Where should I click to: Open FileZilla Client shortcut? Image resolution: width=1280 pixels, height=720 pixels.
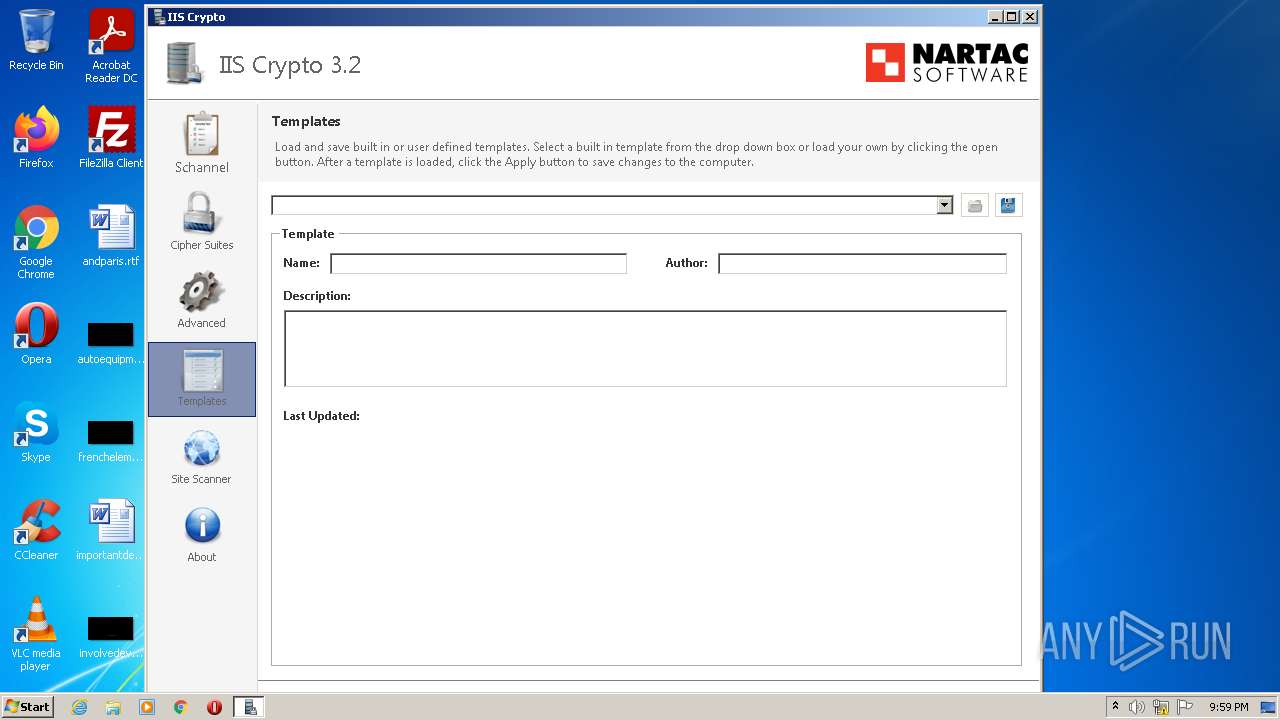pos(111,137)
